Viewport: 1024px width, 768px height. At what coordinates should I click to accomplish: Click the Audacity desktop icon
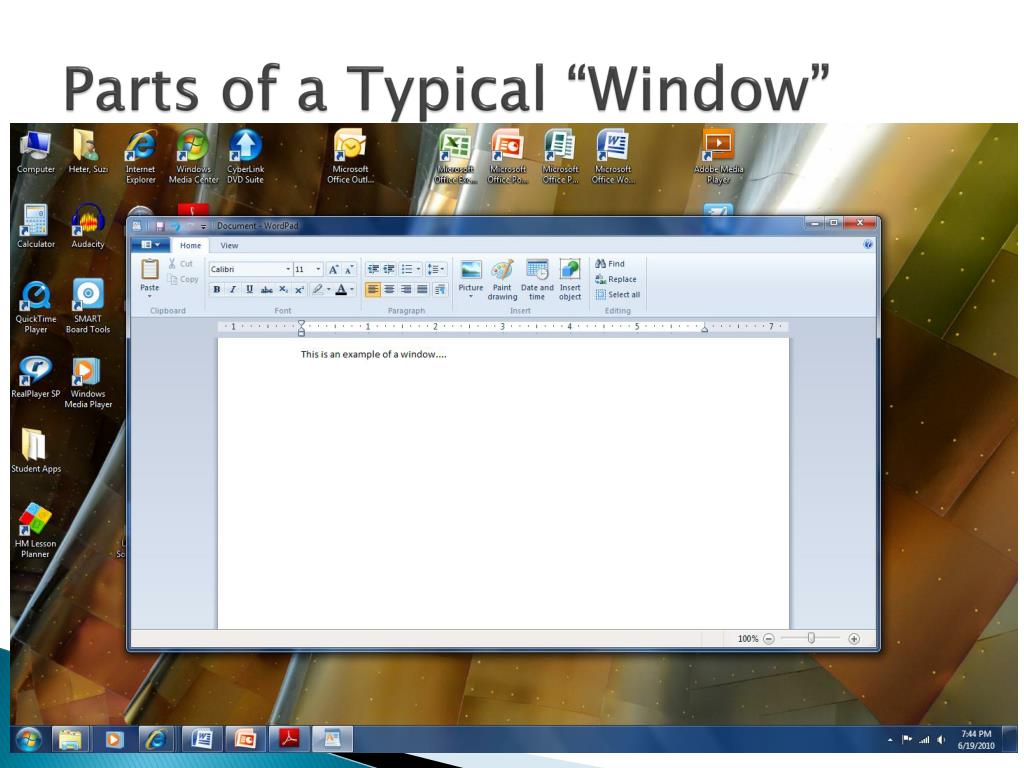point(88,226)
